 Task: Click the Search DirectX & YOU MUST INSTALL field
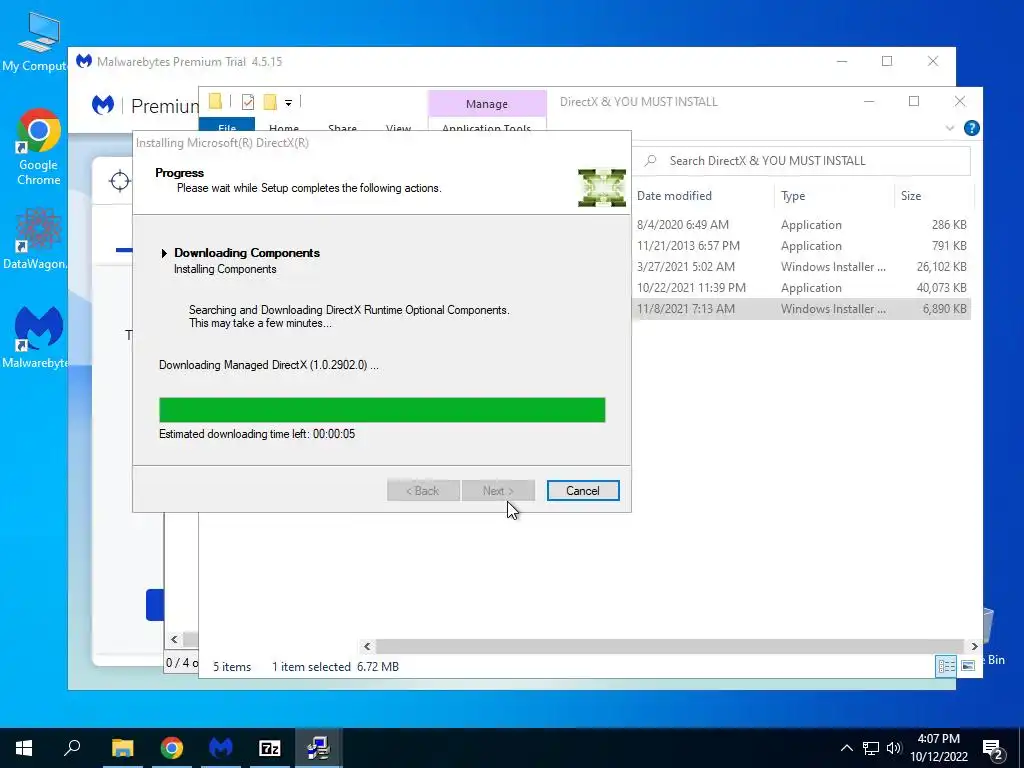point(801,161)
